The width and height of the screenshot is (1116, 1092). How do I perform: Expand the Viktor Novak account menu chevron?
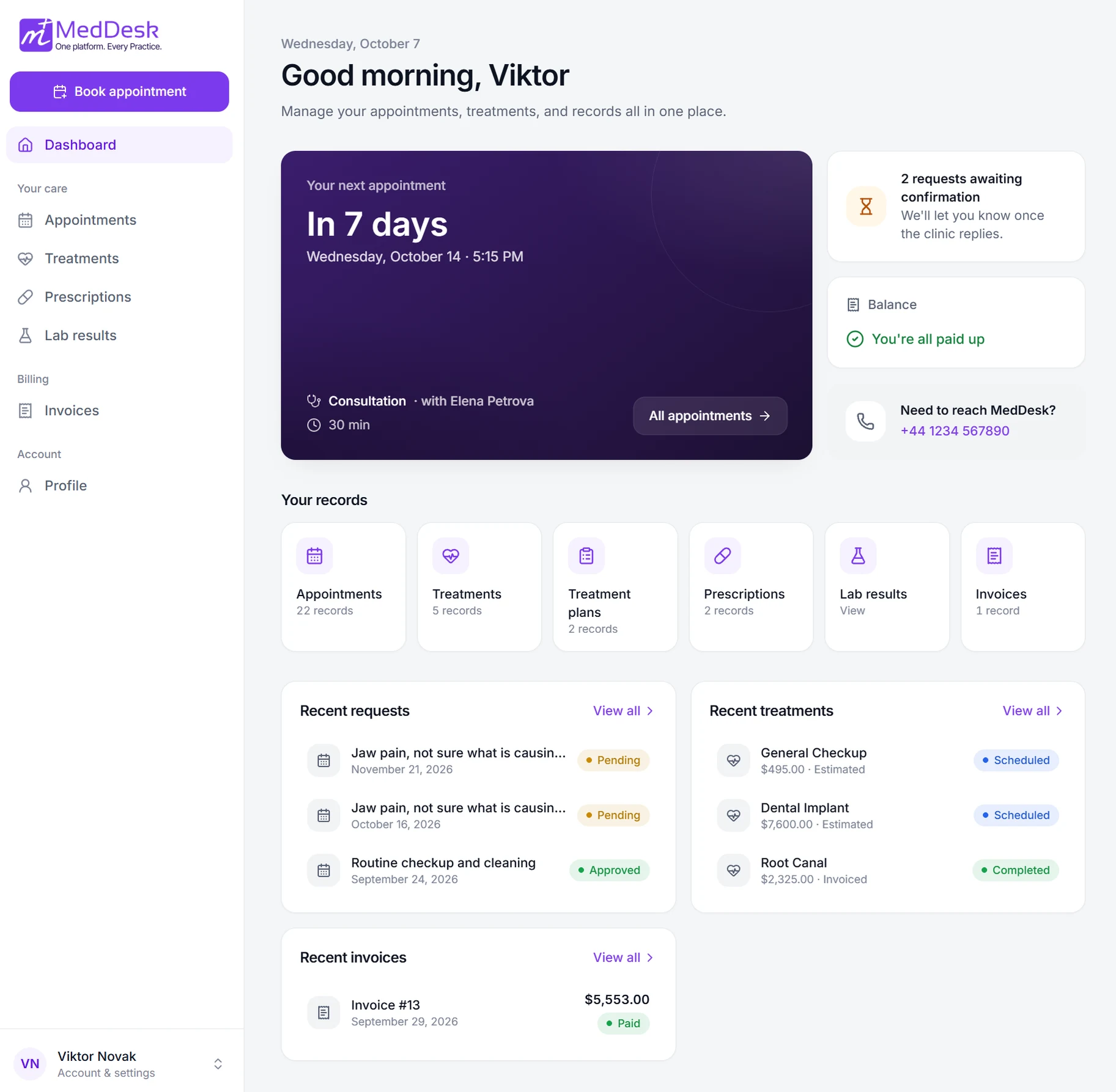[218, 1064]
